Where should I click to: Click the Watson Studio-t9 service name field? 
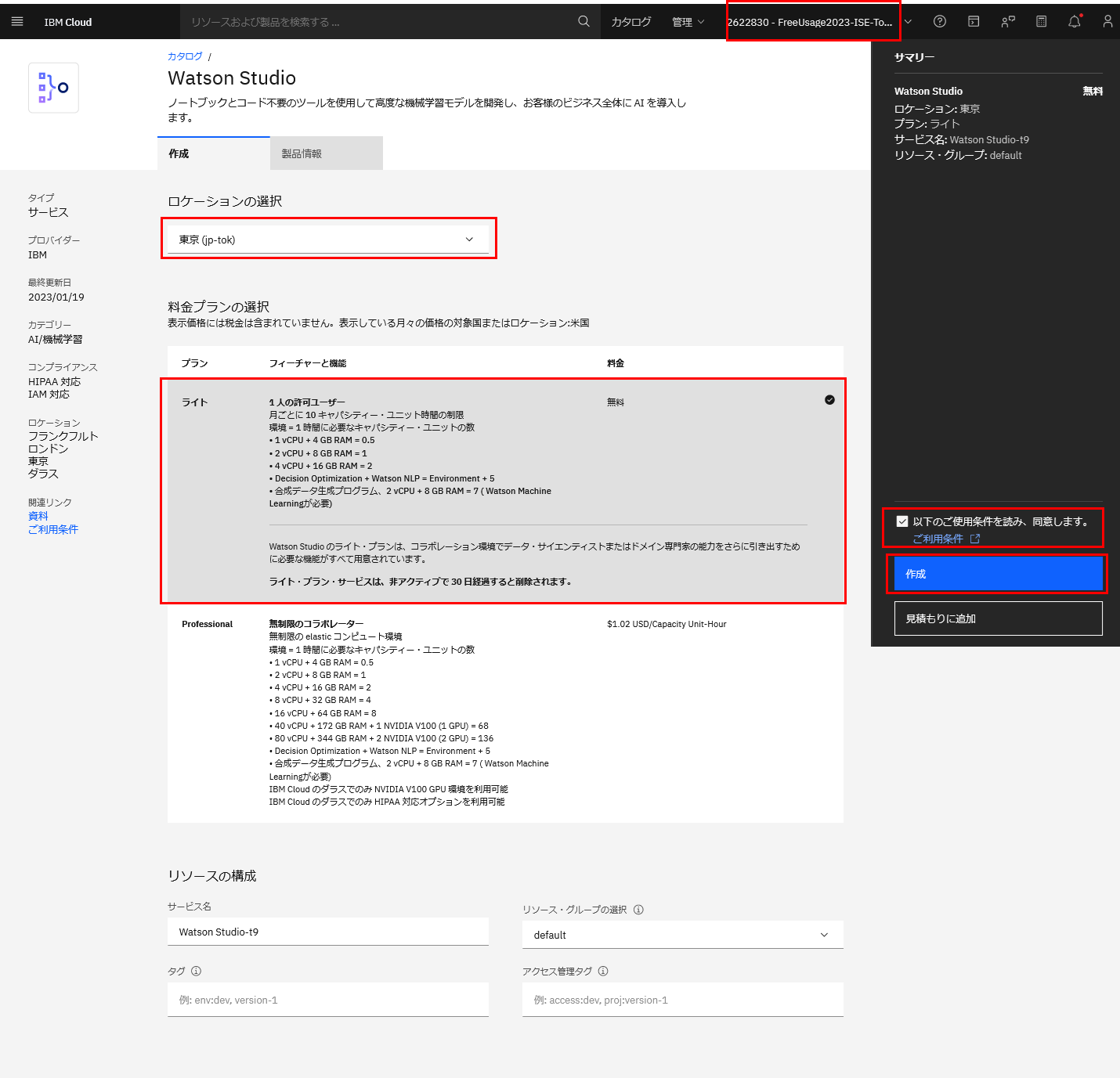[327, 932]
